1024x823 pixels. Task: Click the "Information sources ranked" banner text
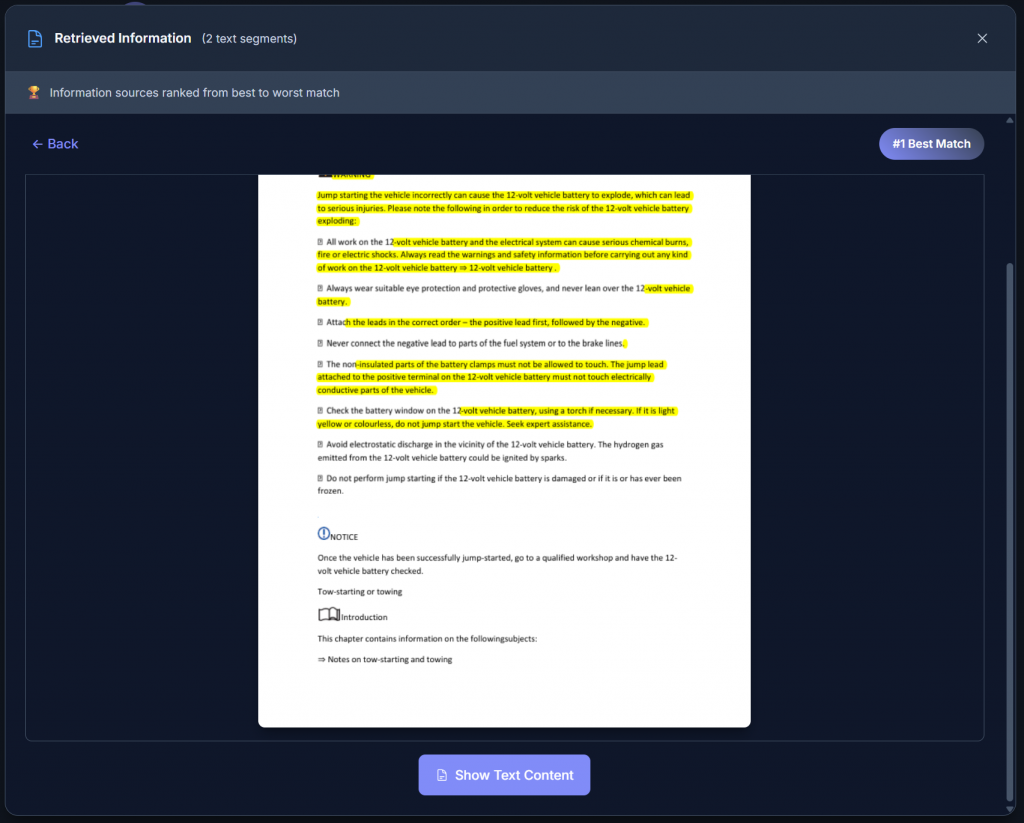tap(194, 93)
